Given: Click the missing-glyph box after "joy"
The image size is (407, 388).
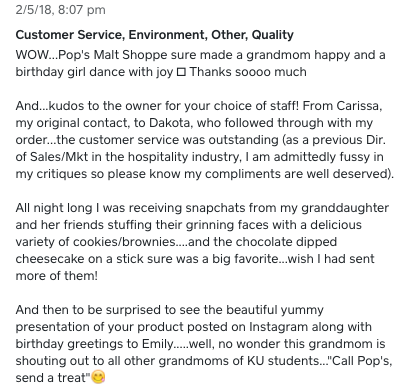Looking at the screenshot, I should [181, 72].
